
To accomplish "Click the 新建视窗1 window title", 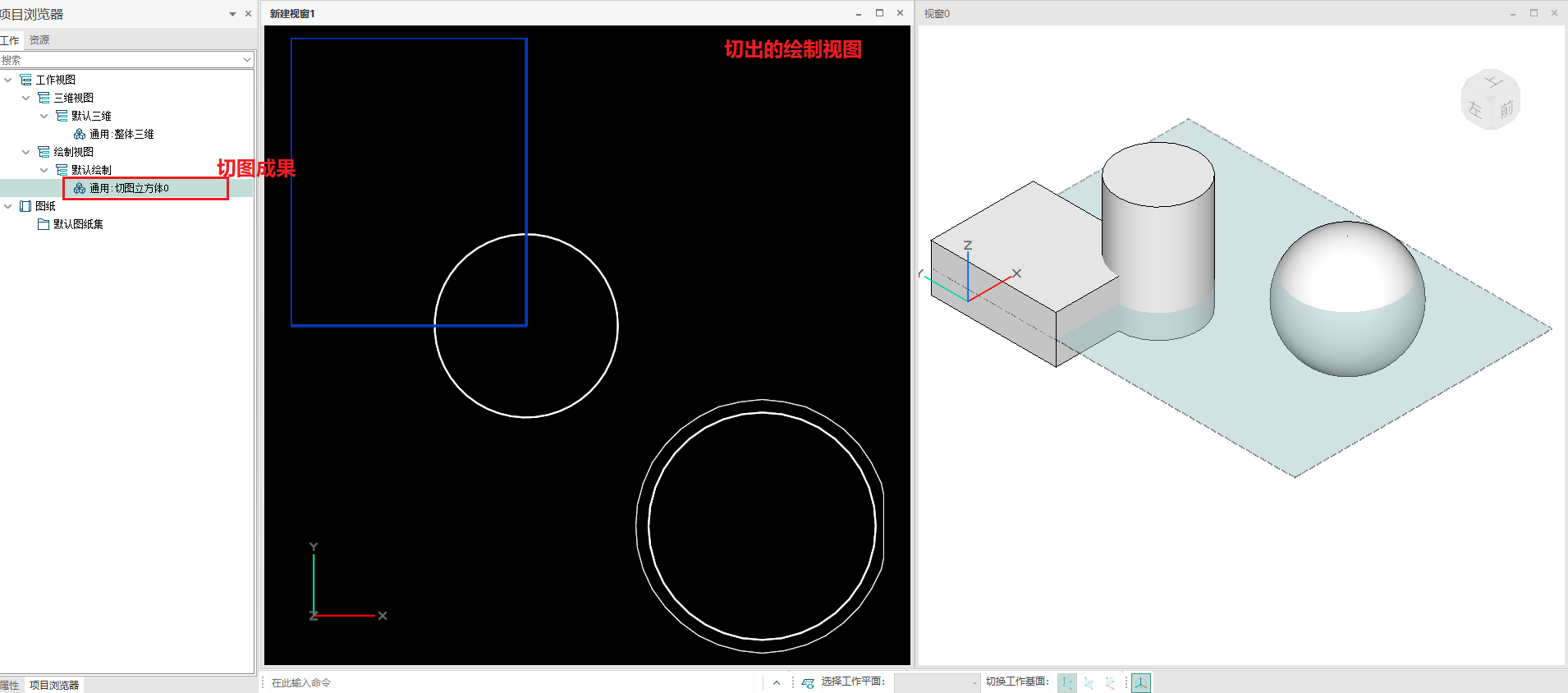I will 292,14.
